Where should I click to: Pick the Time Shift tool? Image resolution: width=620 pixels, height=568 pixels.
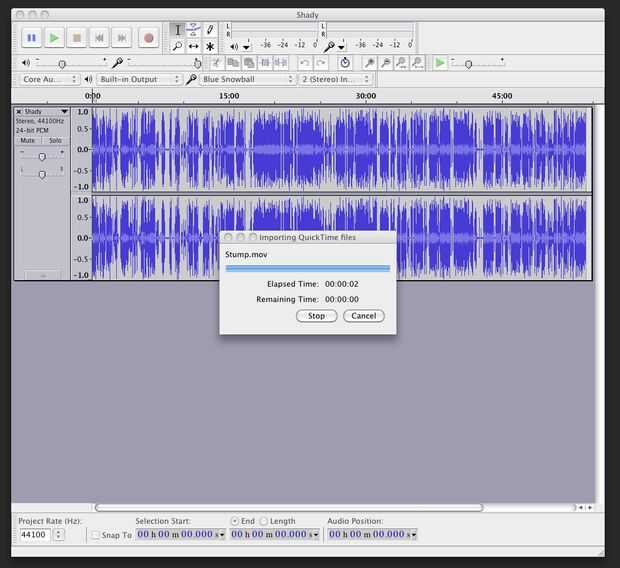tap(194, 46)
